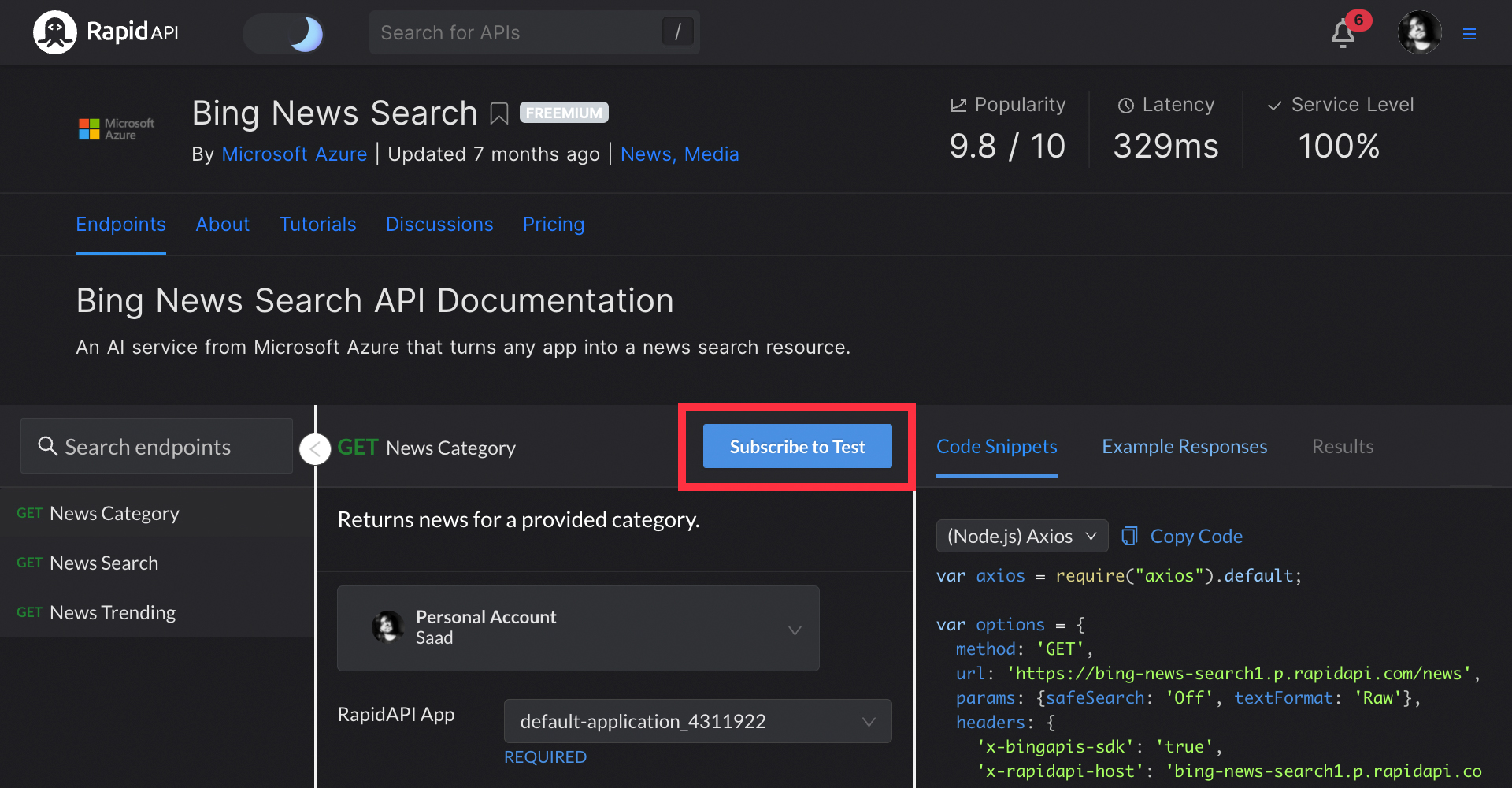The image size is (1512, 788).
Task: Select GET News Search endpoint
Action: pyautogui.click(x=157, y=563)
